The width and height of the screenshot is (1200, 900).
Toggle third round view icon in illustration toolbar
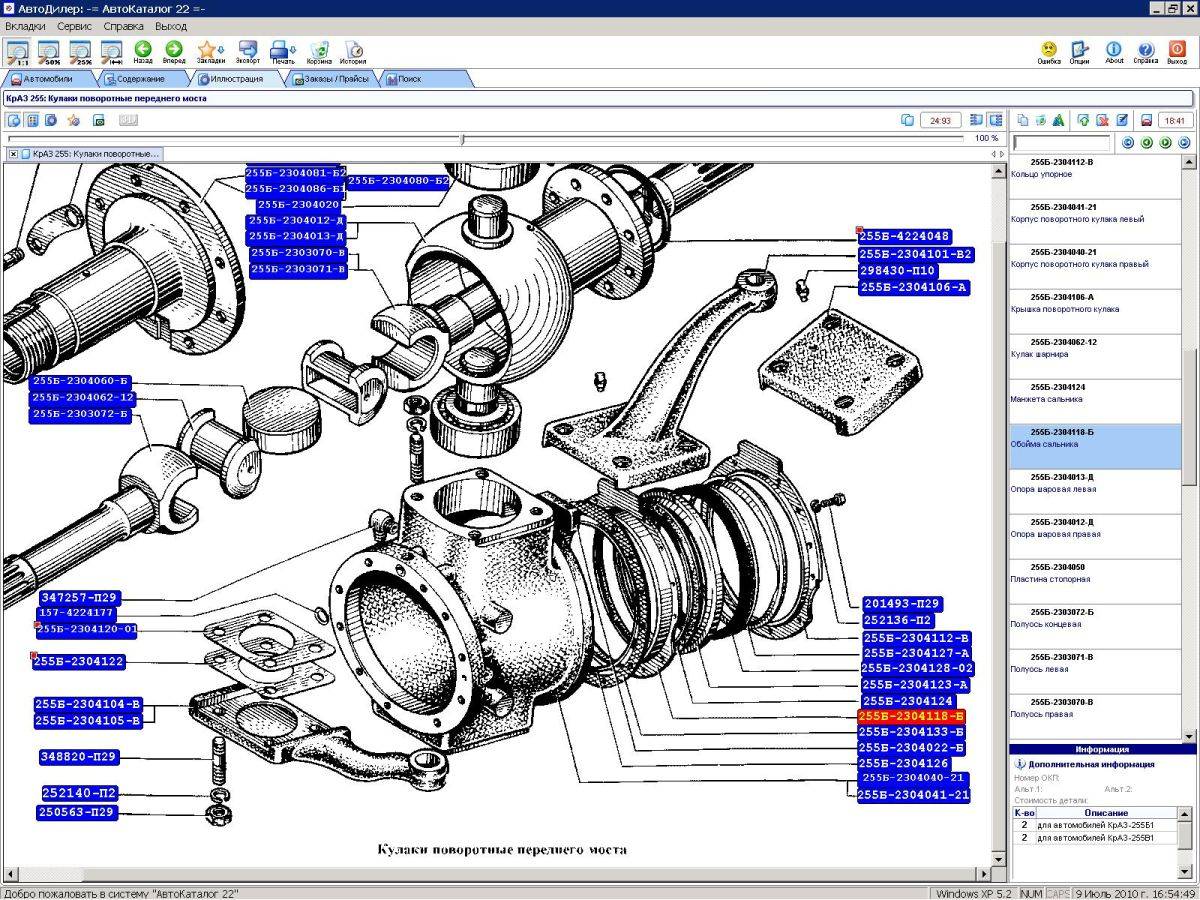(x=51, y=120)
